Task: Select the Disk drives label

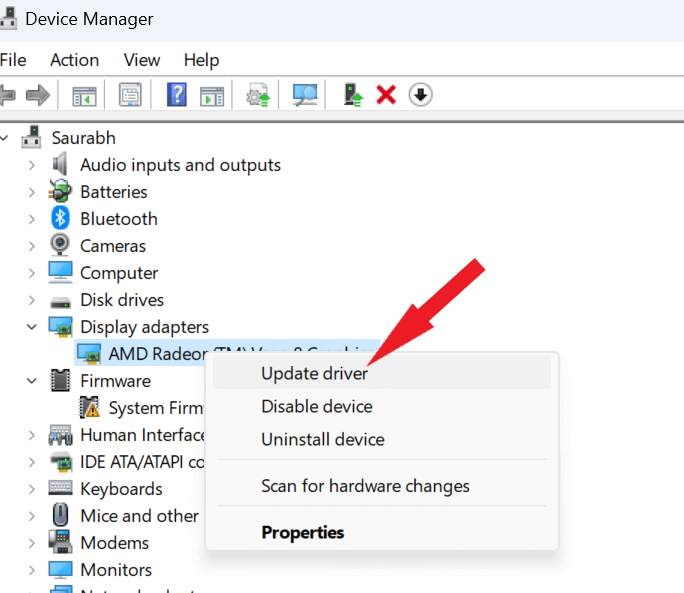Action: click(x=122, y=300)
